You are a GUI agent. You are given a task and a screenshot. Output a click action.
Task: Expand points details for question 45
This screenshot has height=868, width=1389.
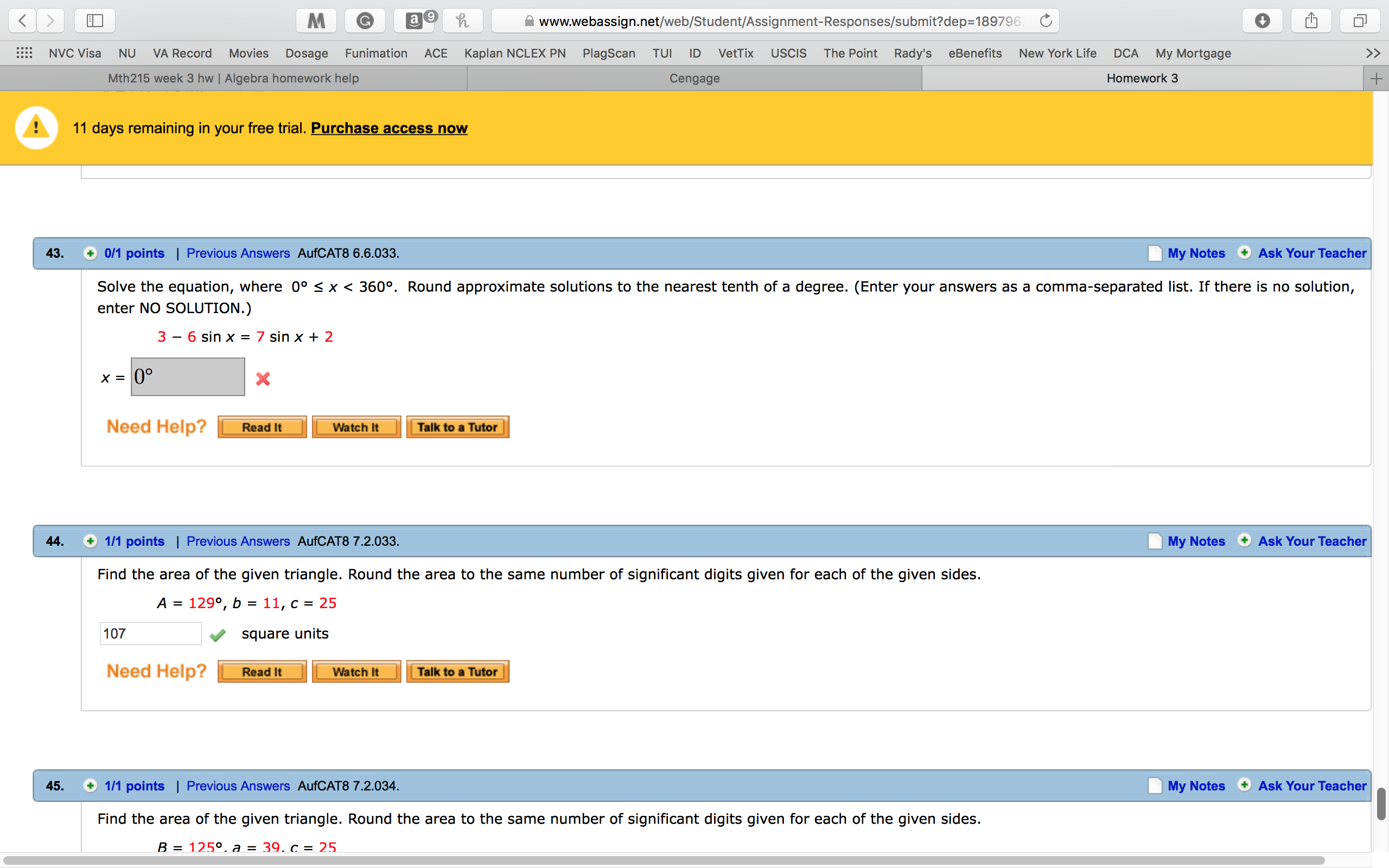pyautogui.click(x=90, y=786)
